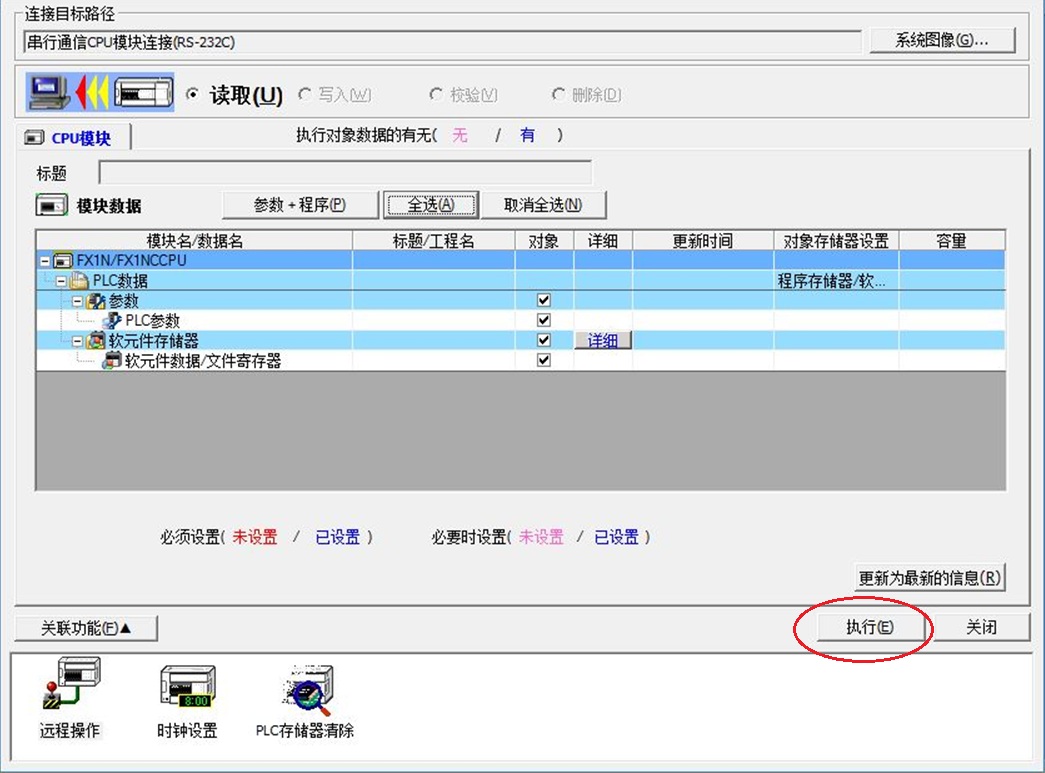Click into the 标题 title input field
This screenshot has height=773, width=1045.
345,173
